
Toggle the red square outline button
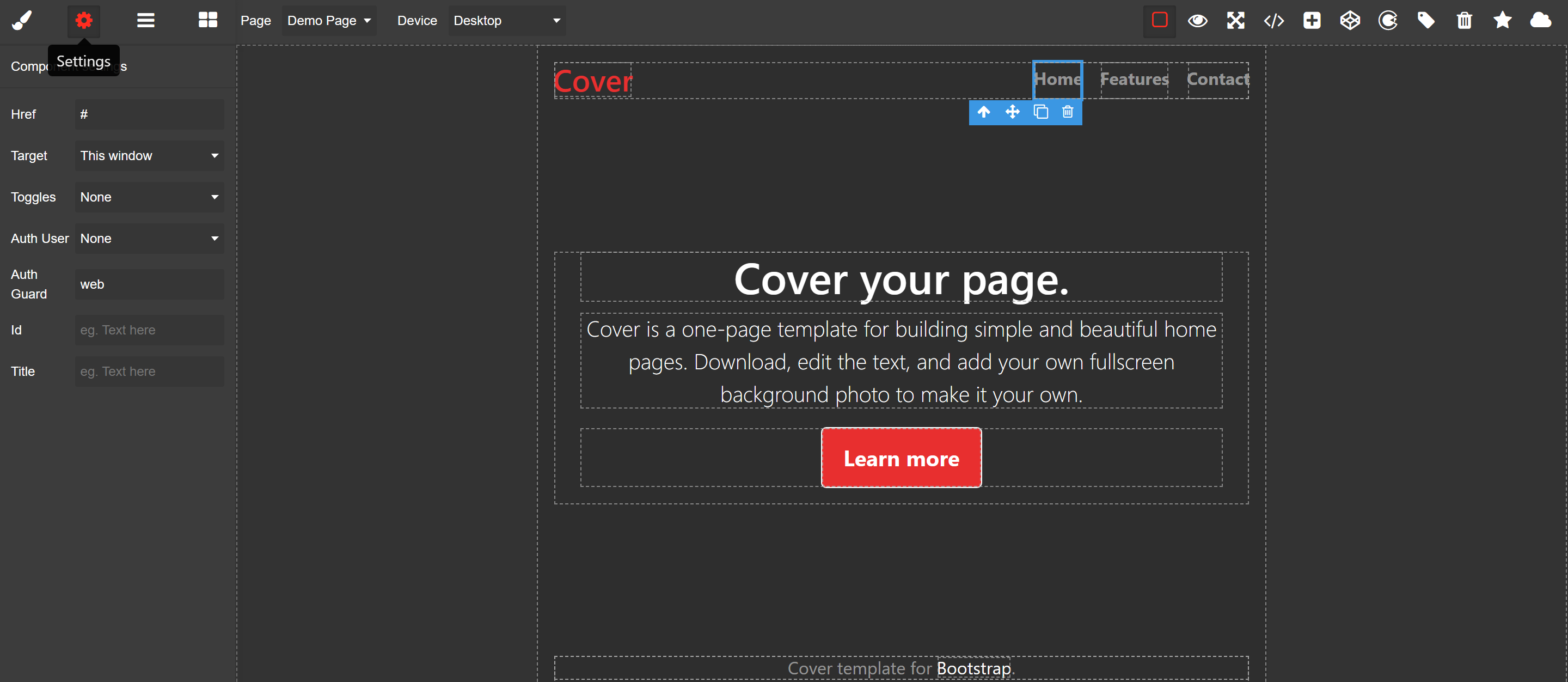click(x=1159, y=21)
